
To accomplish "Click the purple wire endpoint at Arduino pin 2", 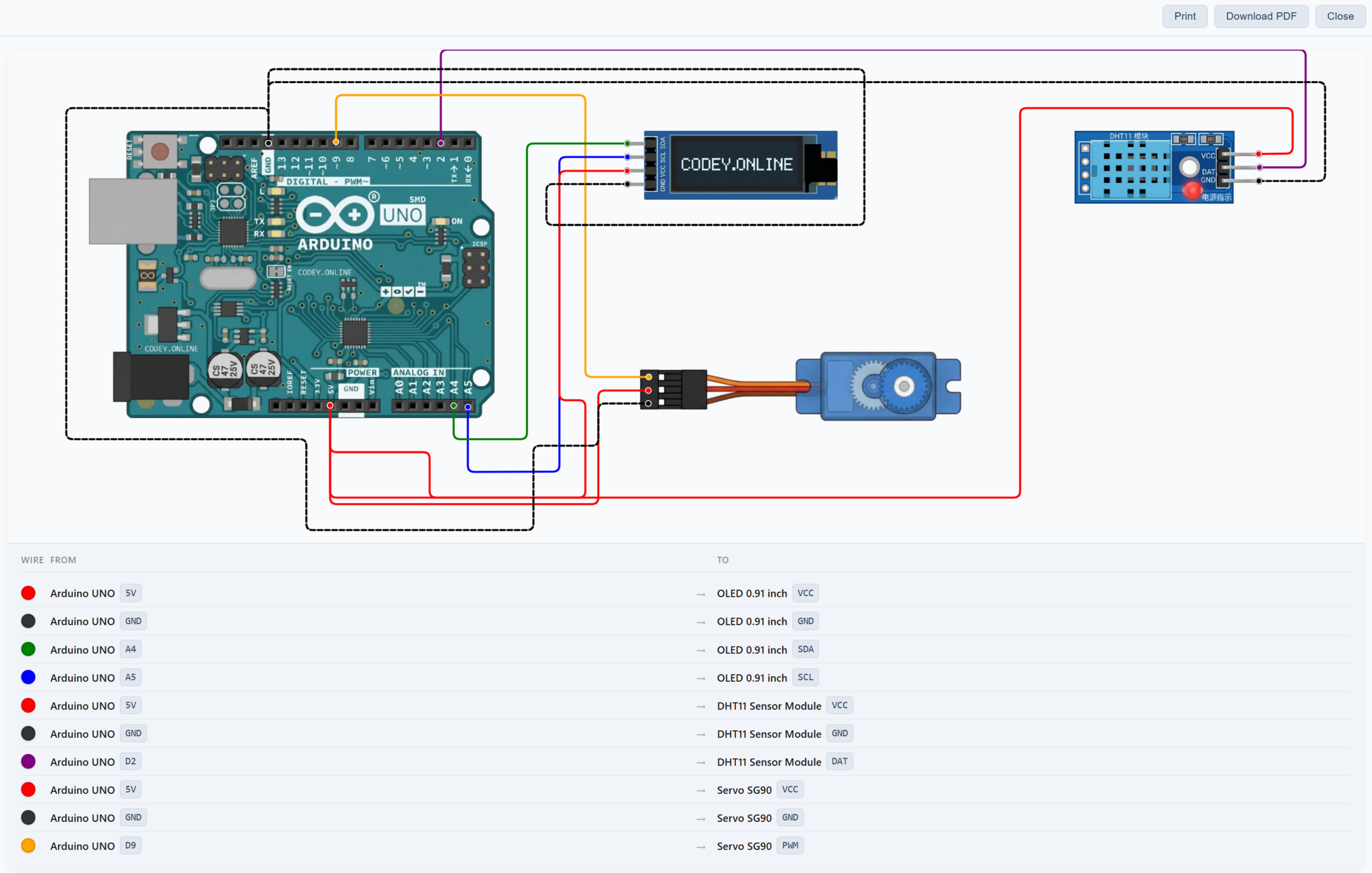I will 440,143.
